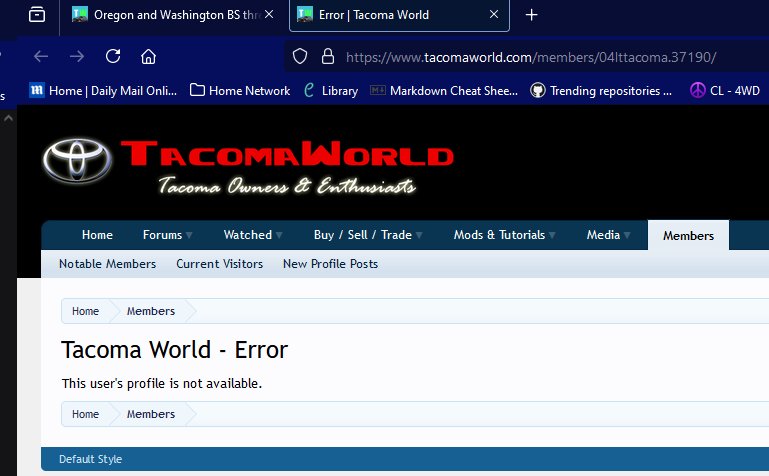
Task: Open the CL - 4WD bookmark
Action: click(725, 91)
